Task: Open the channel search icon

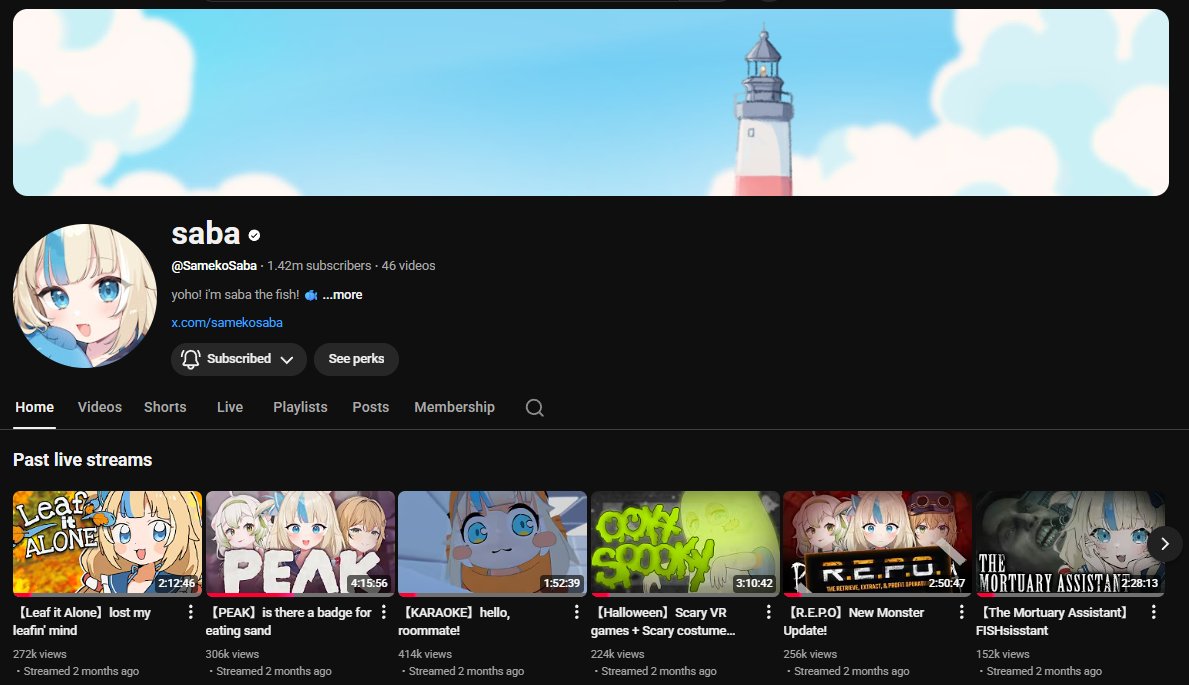Action: coord(534,407)
